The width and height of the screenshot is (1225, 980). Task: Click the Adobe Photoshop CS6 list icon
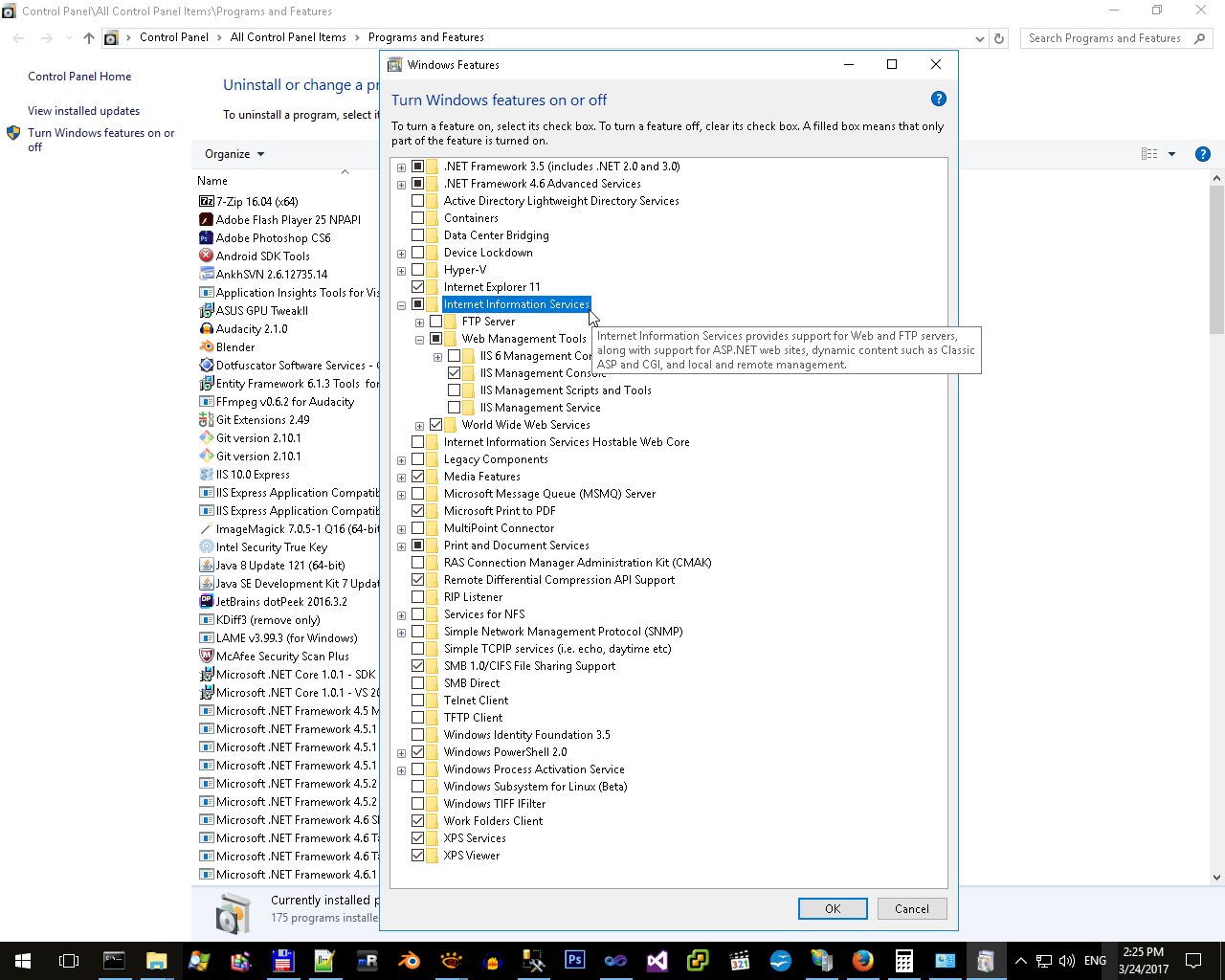tap(206, 237)
